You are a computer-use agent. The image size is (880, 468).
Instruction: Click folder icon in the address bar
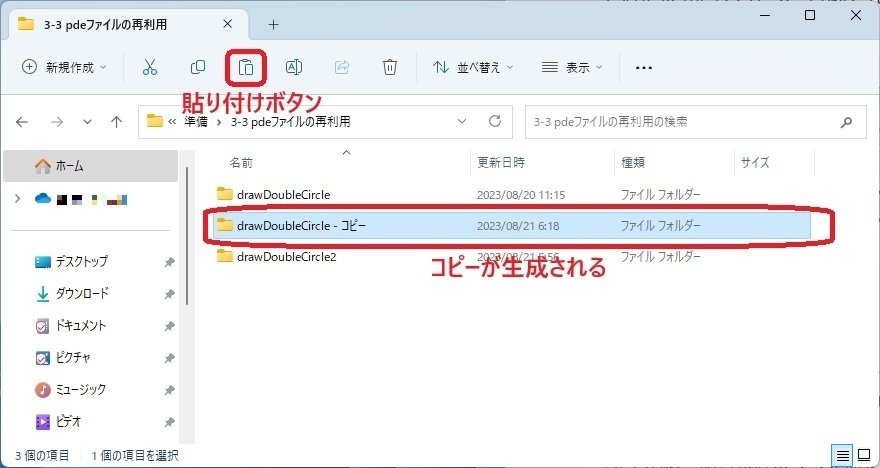154,121
